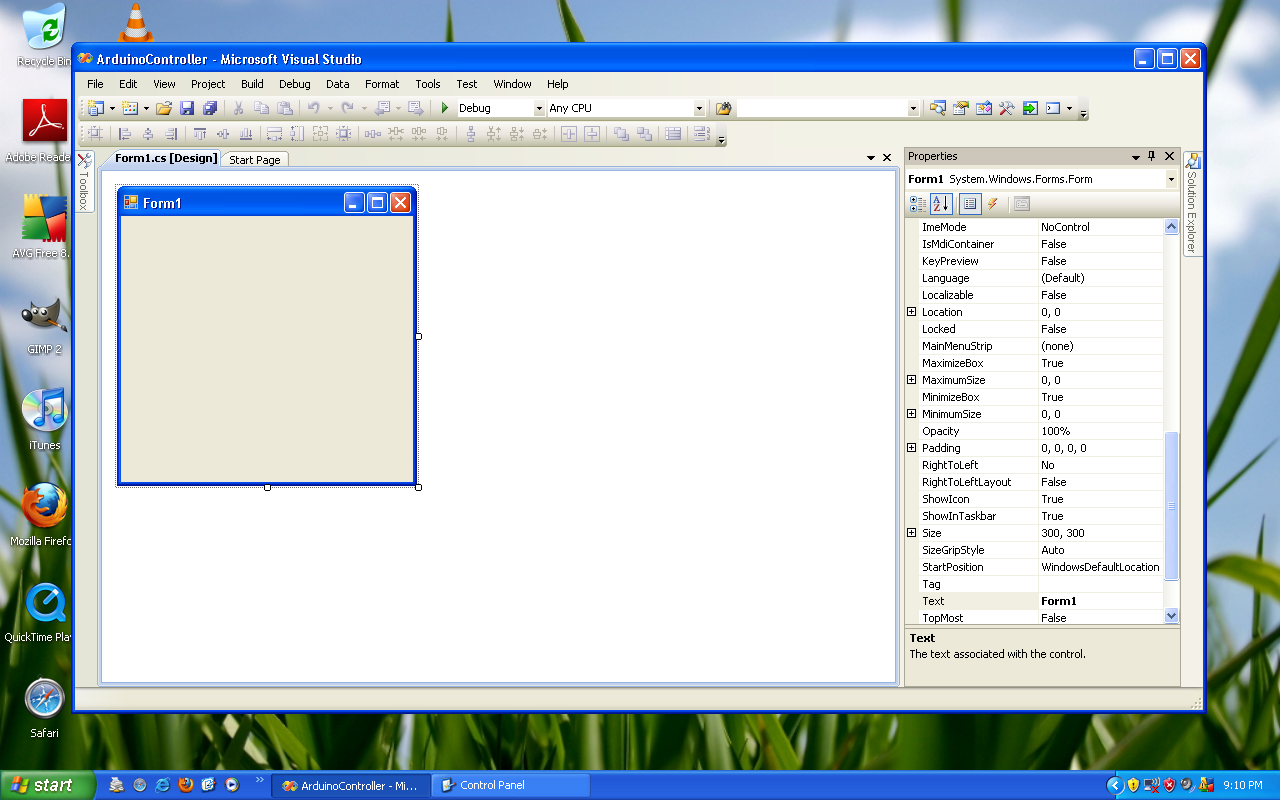Switch to Control Panel taskbar button
The width and height of the screenshot is (1280, 800).
pyautogui.click(x=510, y=785)
